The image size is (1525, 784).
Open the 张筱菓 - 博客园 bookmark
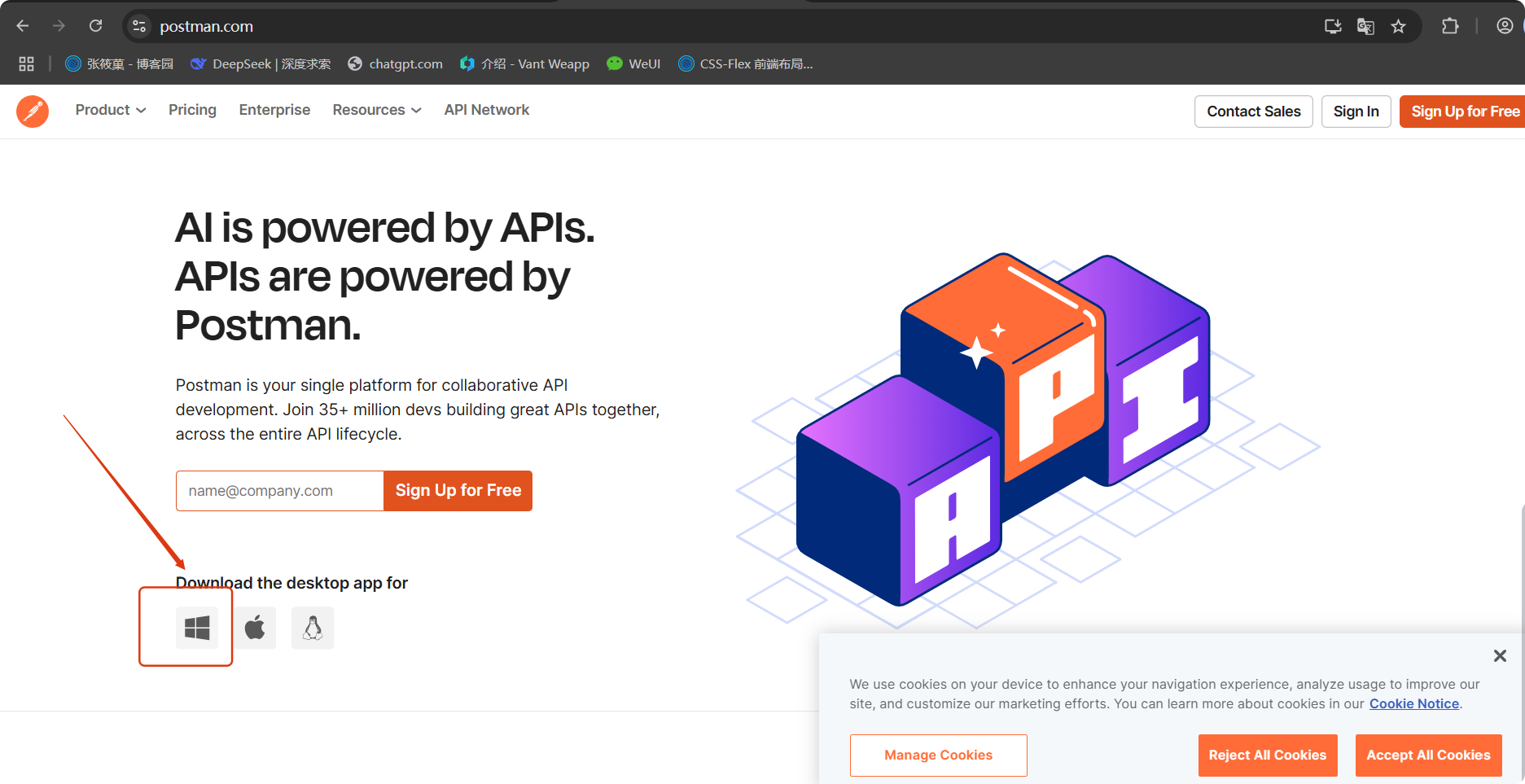coord(120,64)
